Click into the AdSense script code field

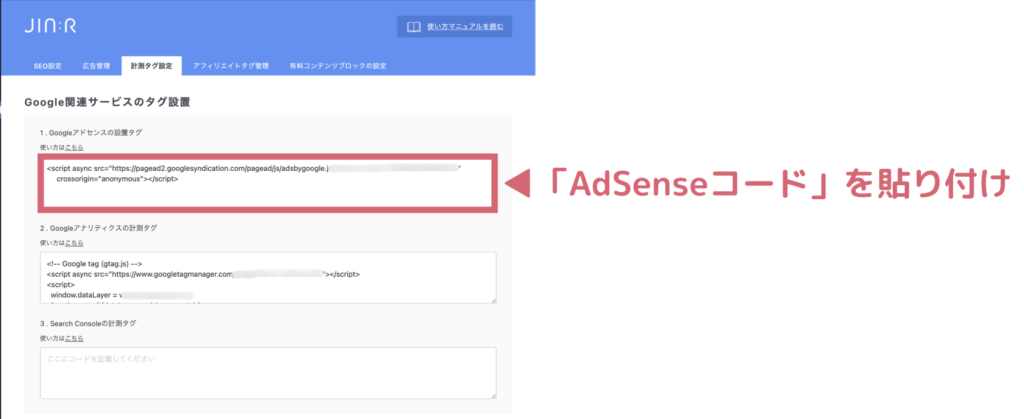267,181
